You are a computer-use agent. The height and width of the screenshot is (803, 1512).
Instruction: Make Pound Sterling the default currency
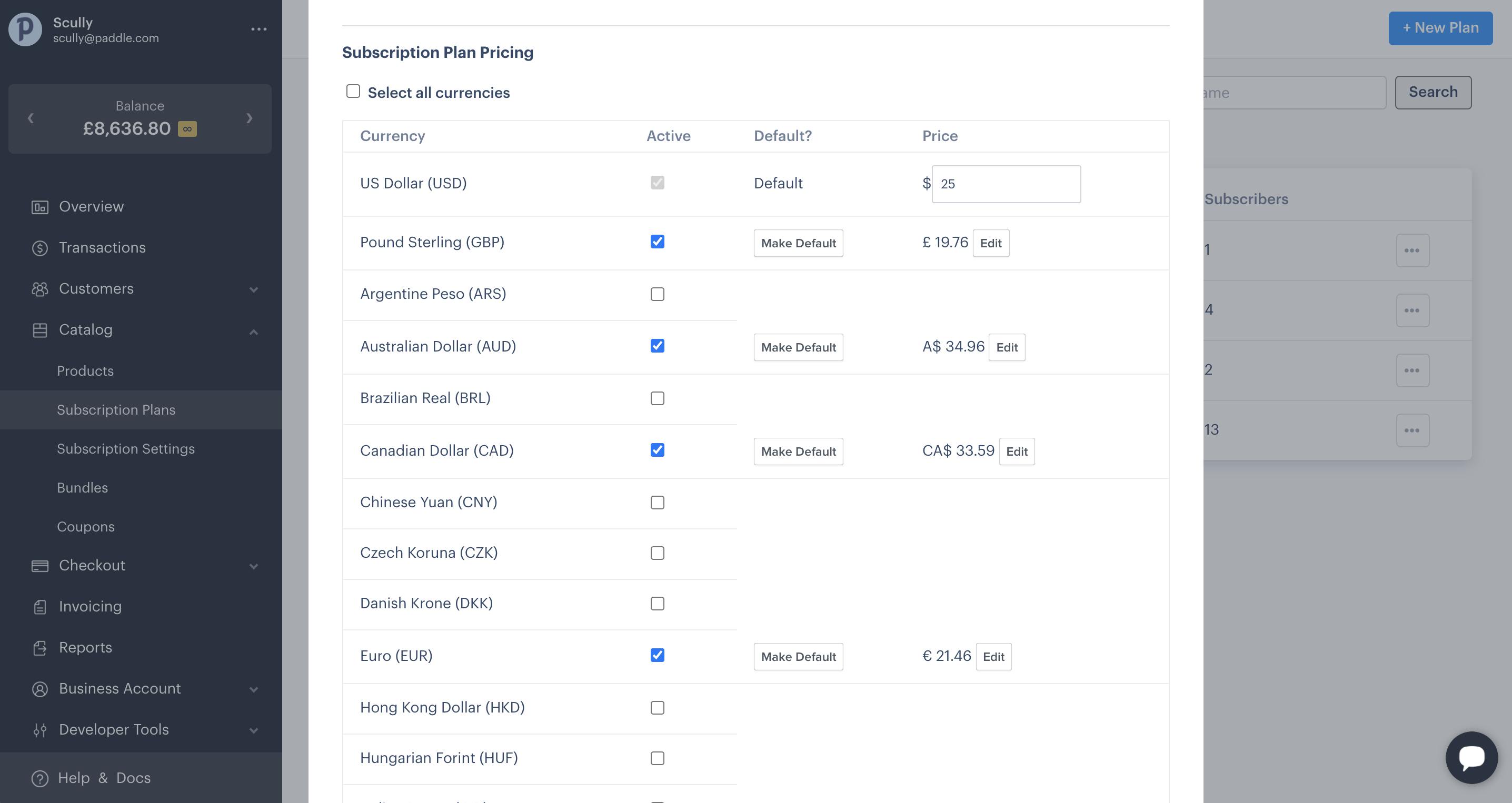tap(798, 243)
